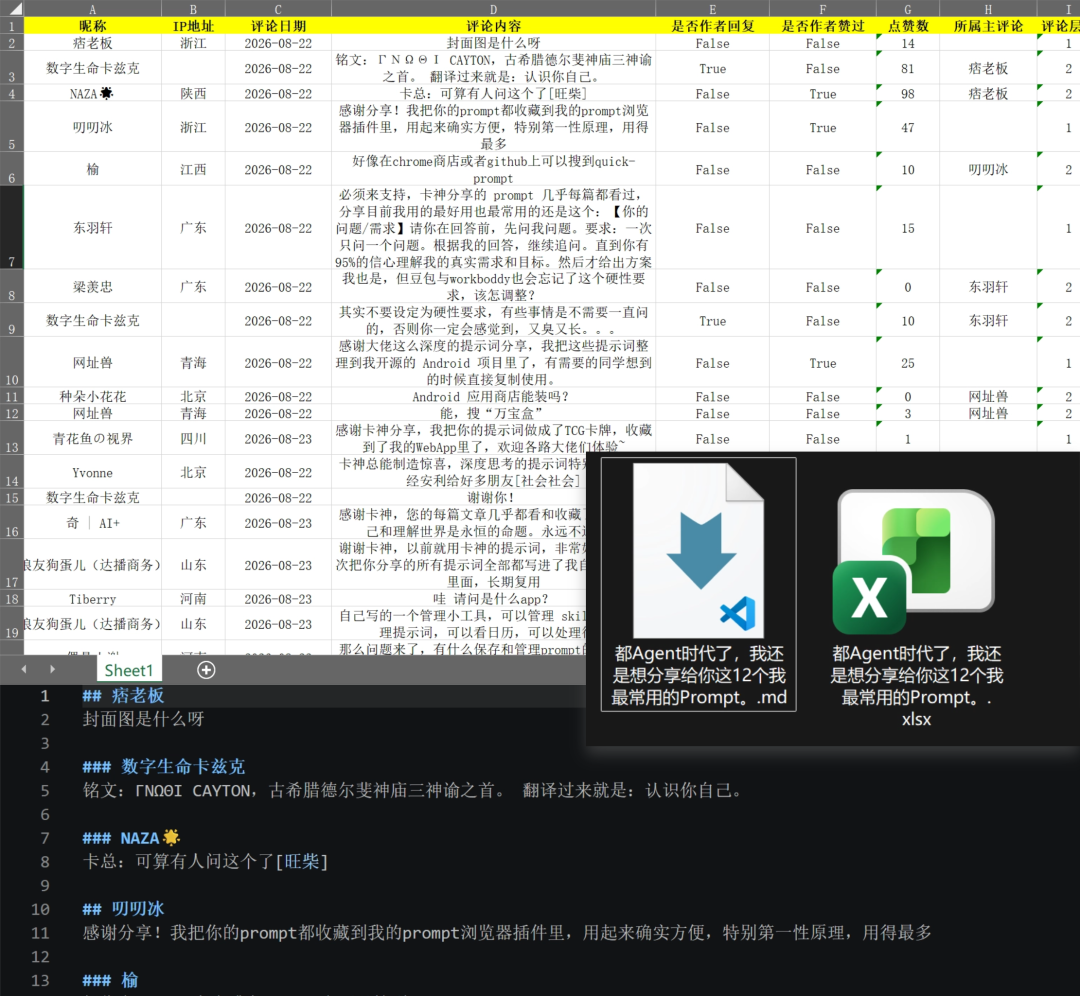Image resolution: width=1080 pixels, height=996 pixels.
Task: Select the 东羽轩 nickname cell in row 7
Action: click(92, 228)
